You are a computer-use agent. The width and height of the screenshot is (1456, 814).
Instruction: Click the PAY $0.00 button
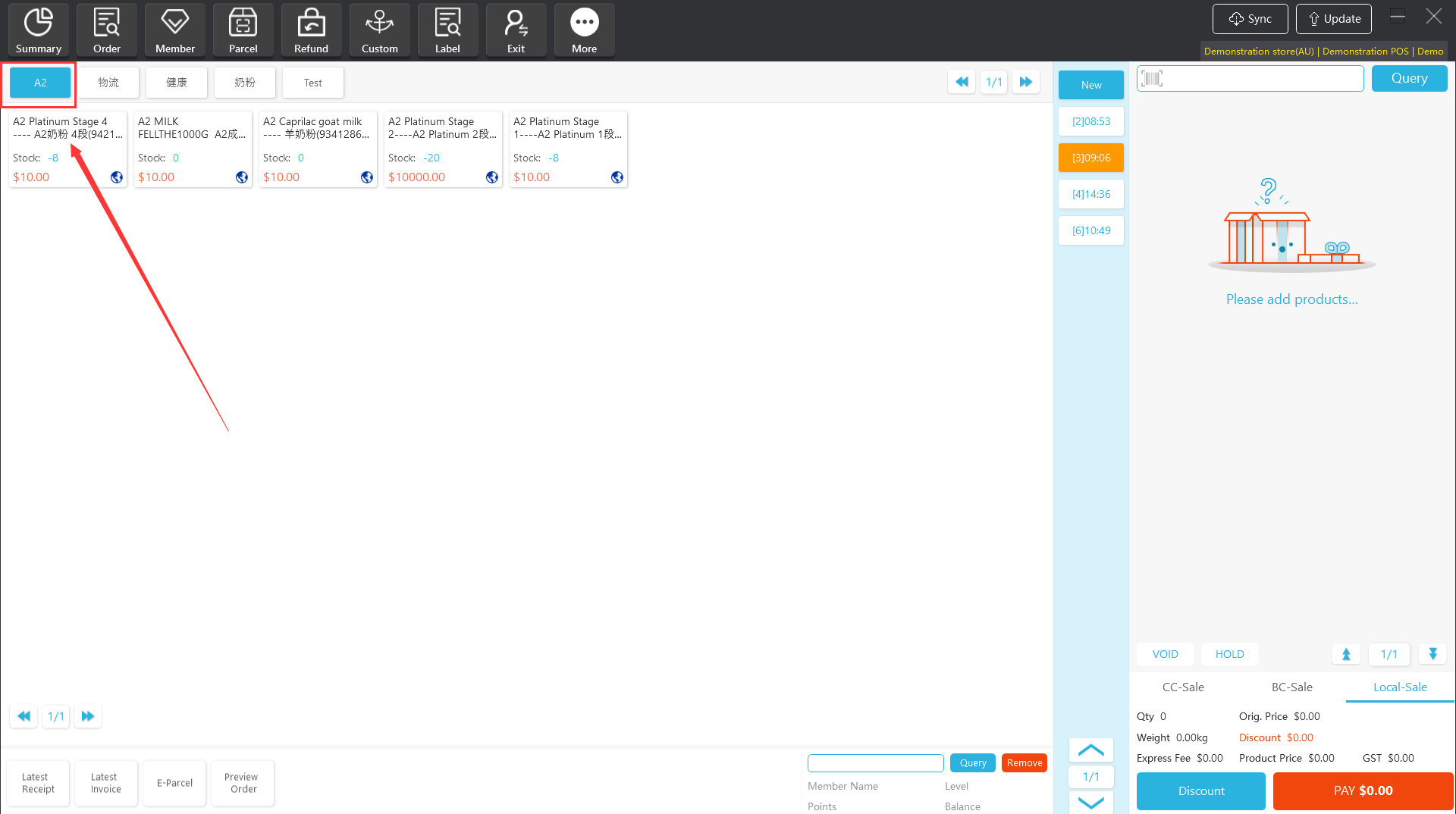coord(1363,791)
